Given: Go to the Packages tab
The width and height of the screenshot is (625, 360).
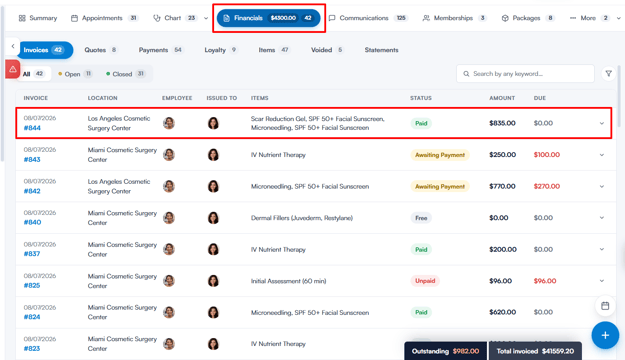Looking at the screenshot, I should (x=528, y=18).
